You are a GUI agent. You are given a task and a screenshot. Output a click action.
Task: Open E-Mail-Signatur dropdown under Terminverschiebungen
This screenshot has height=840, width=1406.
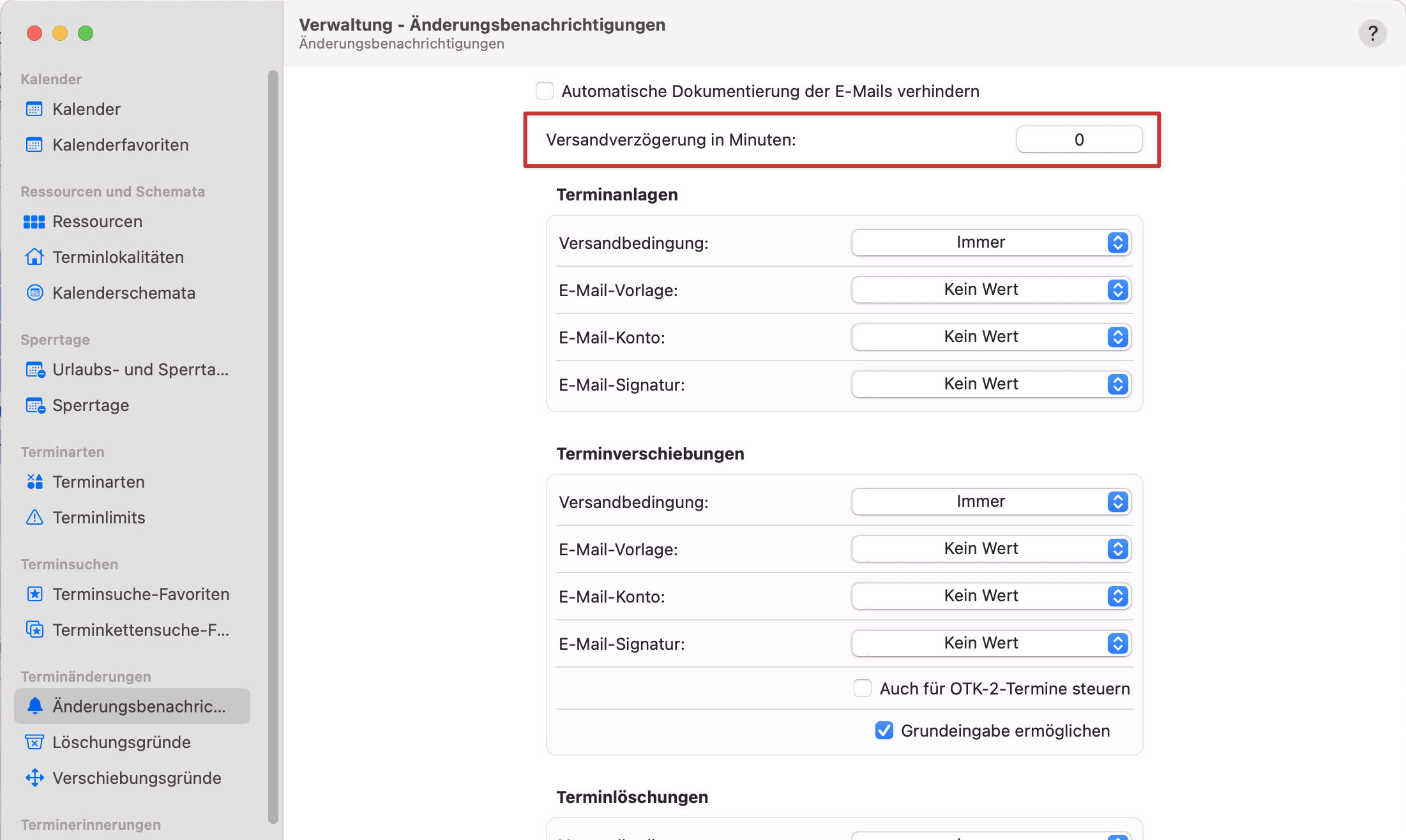tap(991, 643)
